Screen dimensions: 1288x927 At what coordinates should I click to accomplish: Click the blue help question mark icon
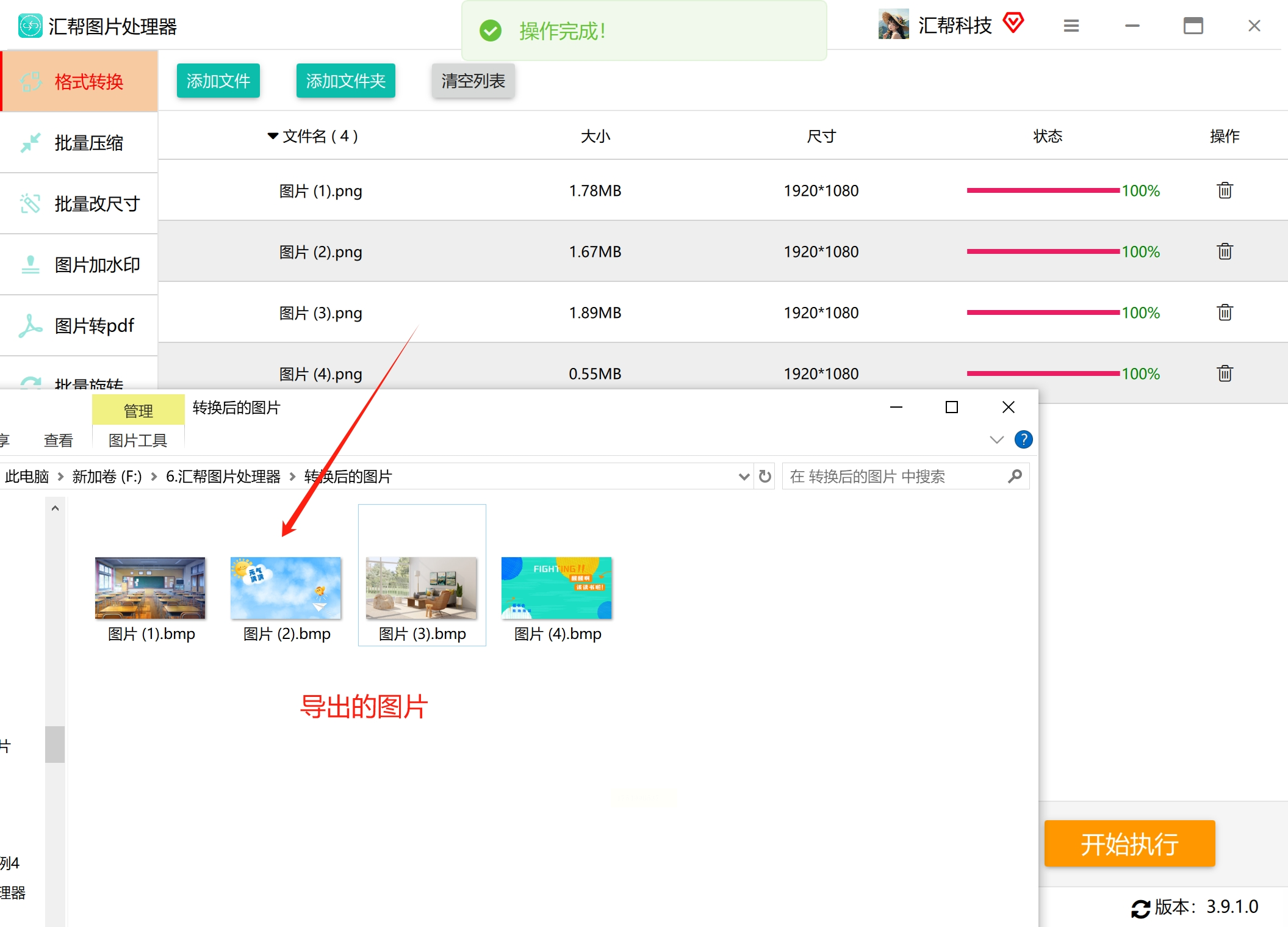click(x=1023, y=439)
